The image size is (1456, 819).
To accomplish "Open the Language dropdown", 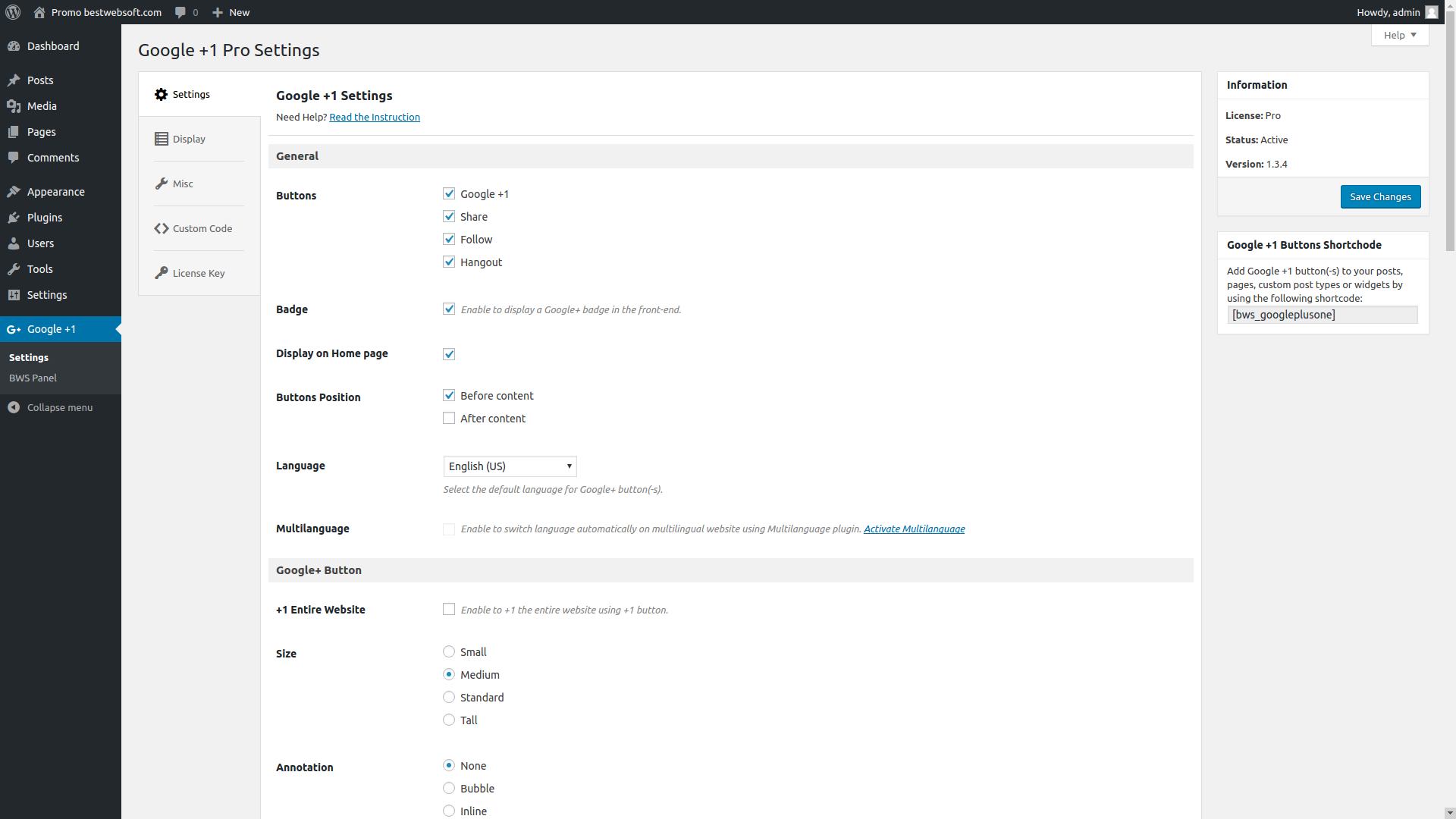I will 510,466.
